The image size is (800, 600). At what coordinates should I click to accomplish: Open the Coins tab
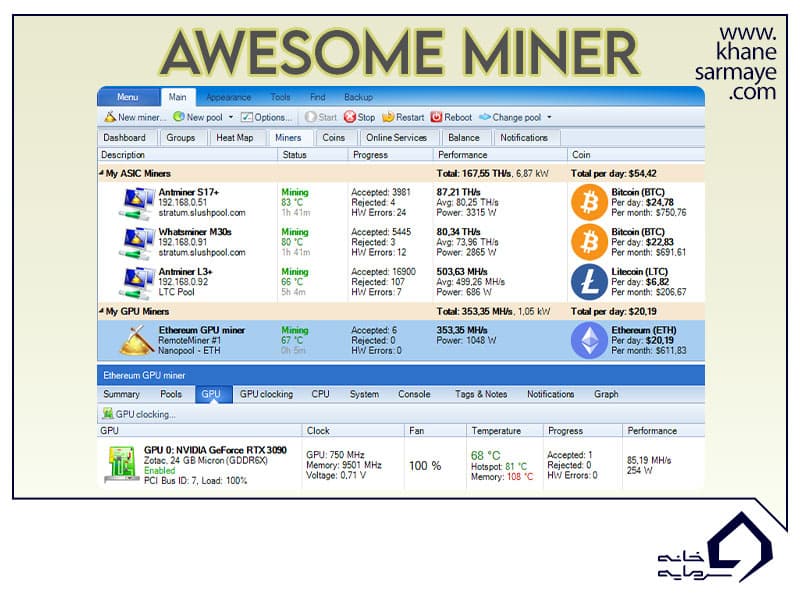(334, 138)
